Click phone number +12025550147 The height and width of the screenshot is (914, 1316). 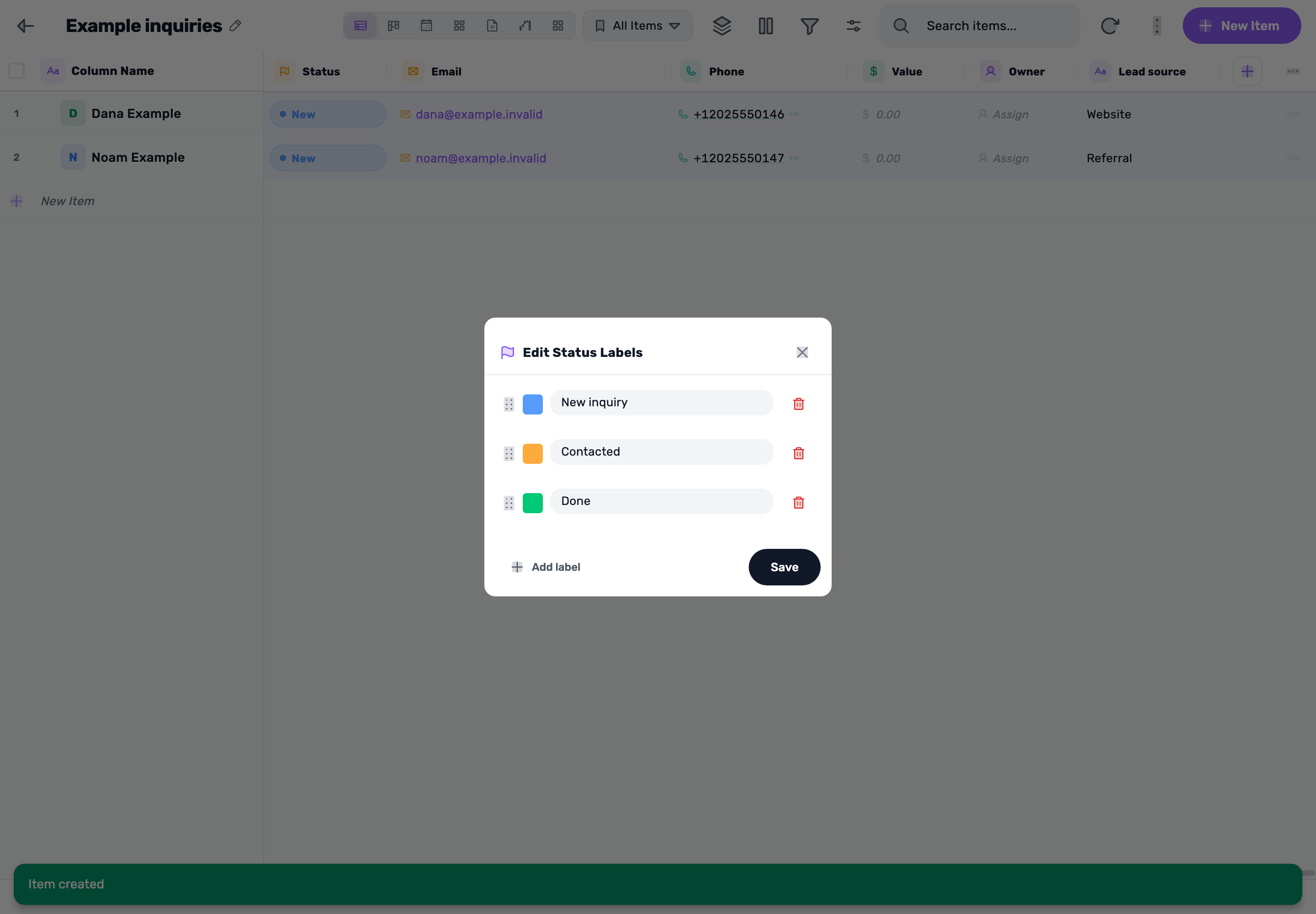point(738,158)
